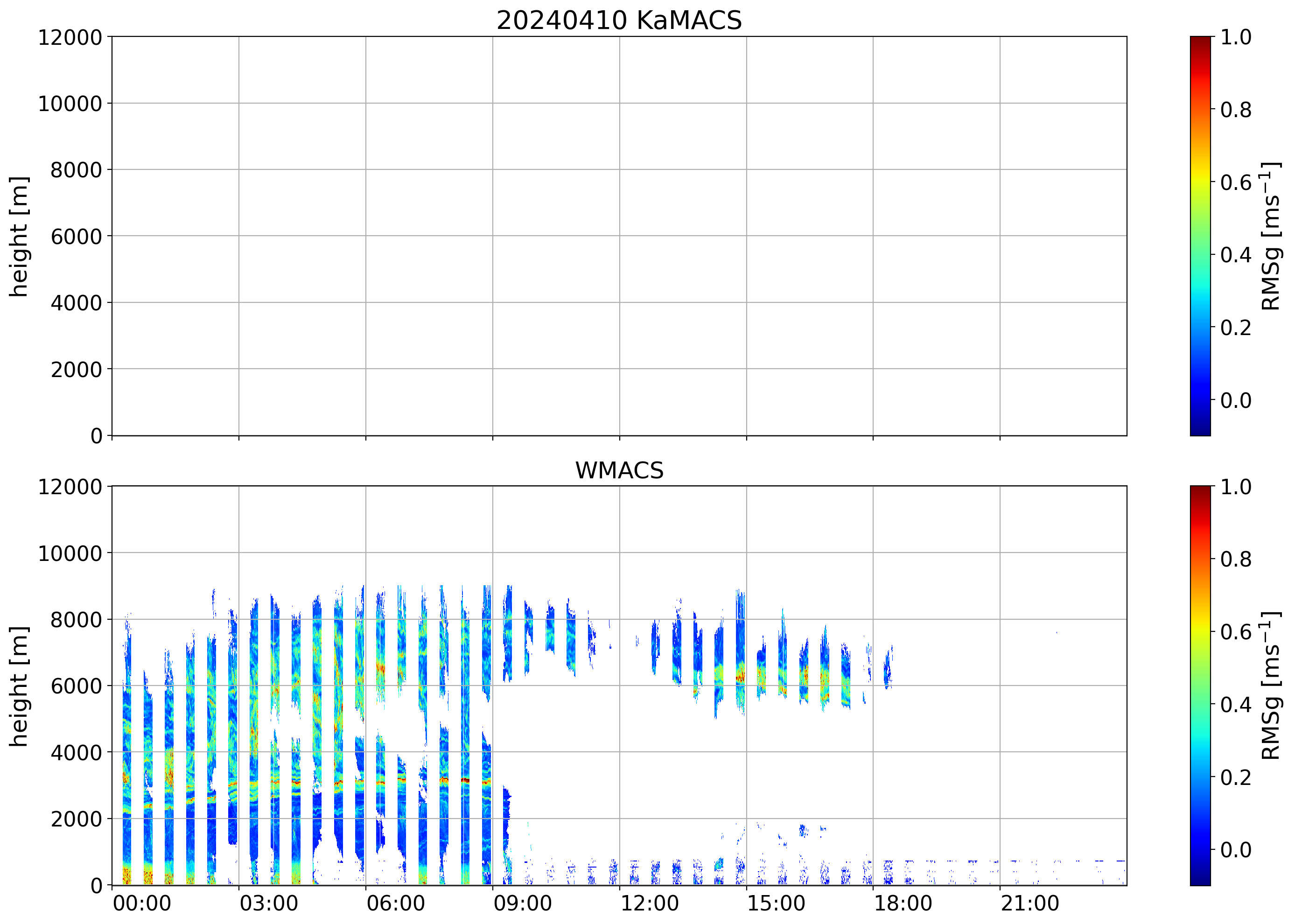
Task: Click the '1.0' label on the top colorbar
Action: pos(1235,37)
